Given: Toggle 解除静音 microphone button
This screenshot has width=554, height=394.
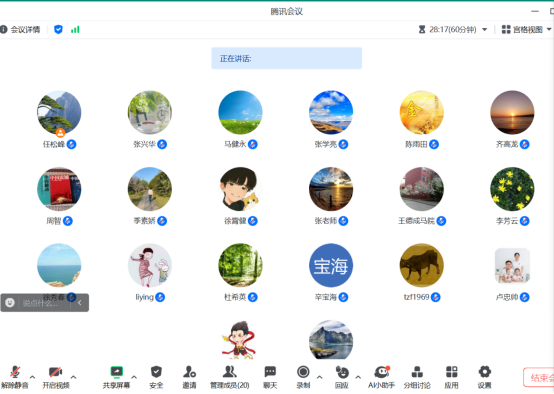Looking at the screenshot, I should [15, 377].
